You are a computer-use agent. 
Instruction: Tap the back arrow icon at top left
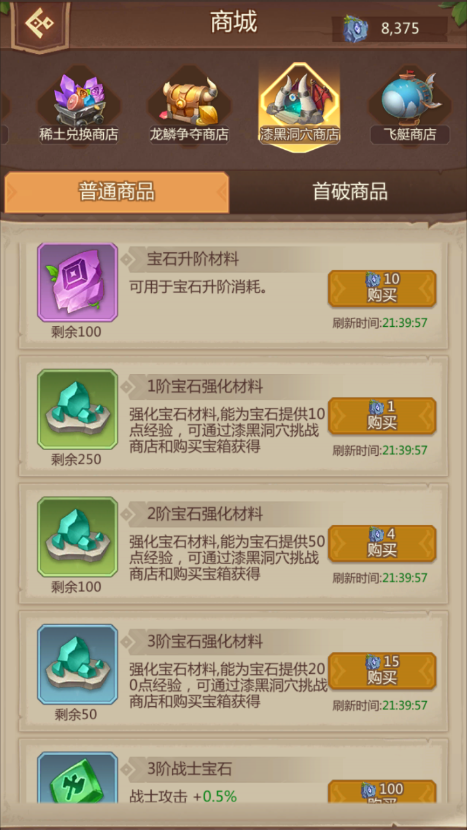point(40,22)
